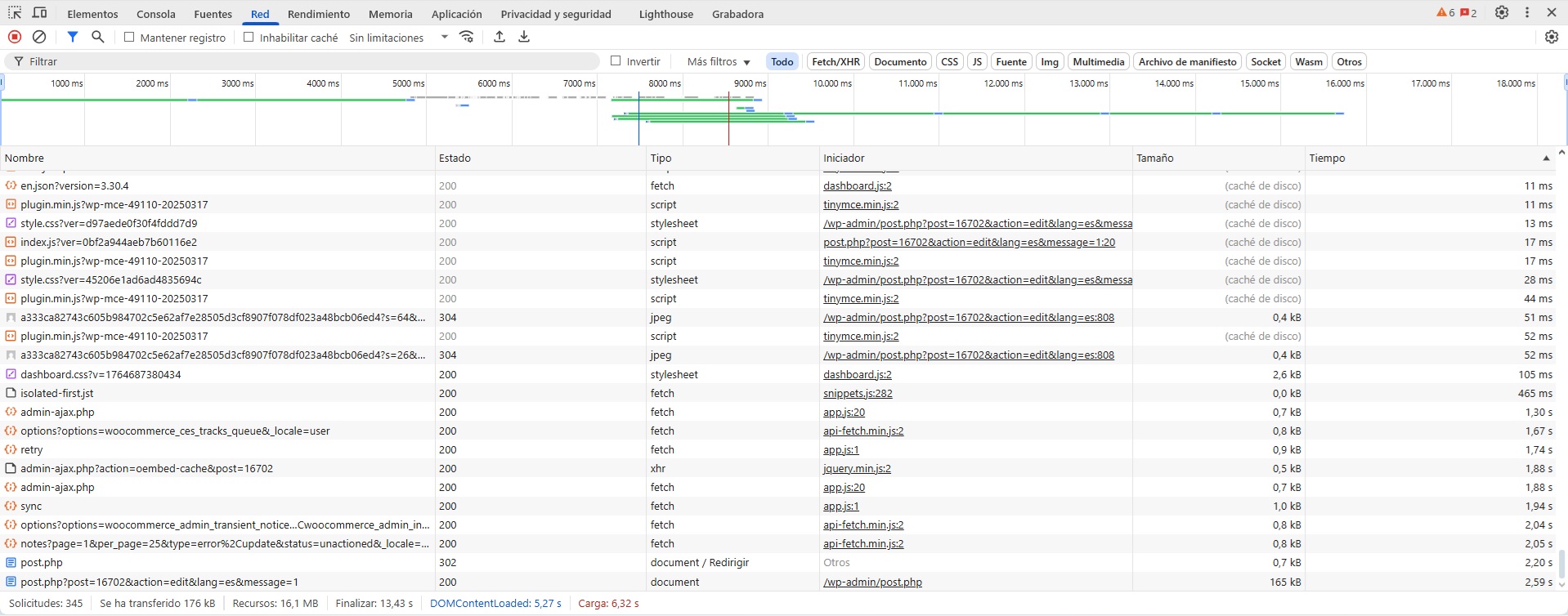Click the export HAR download icon
The width and height of the screenshot is (1568, 616).
click(x=524, y=37)
